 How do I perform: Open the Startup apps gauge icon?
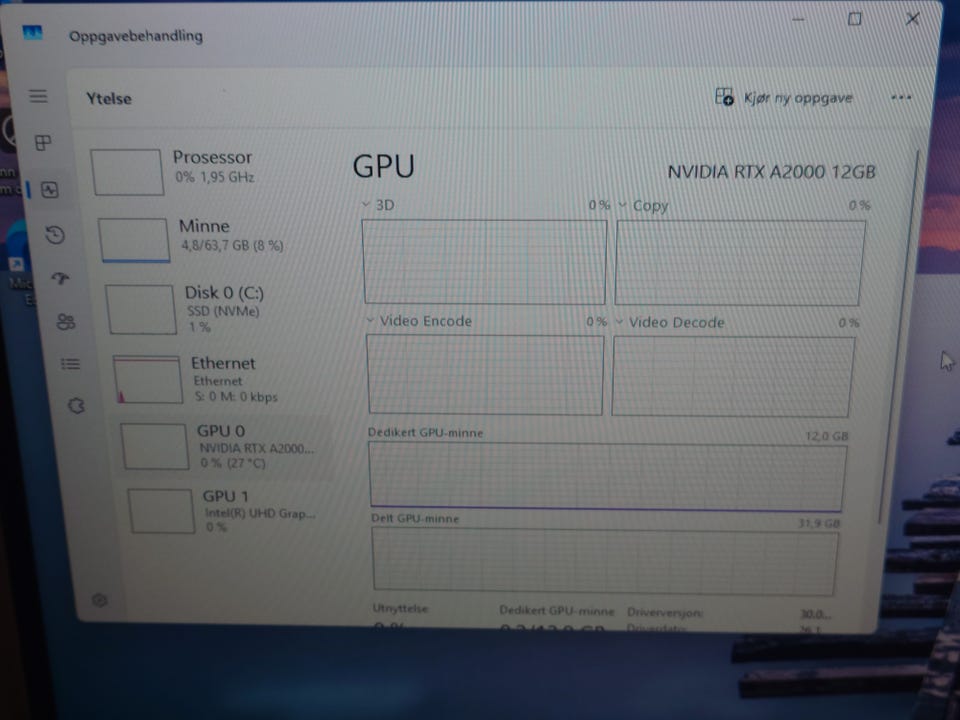(60, 279)
